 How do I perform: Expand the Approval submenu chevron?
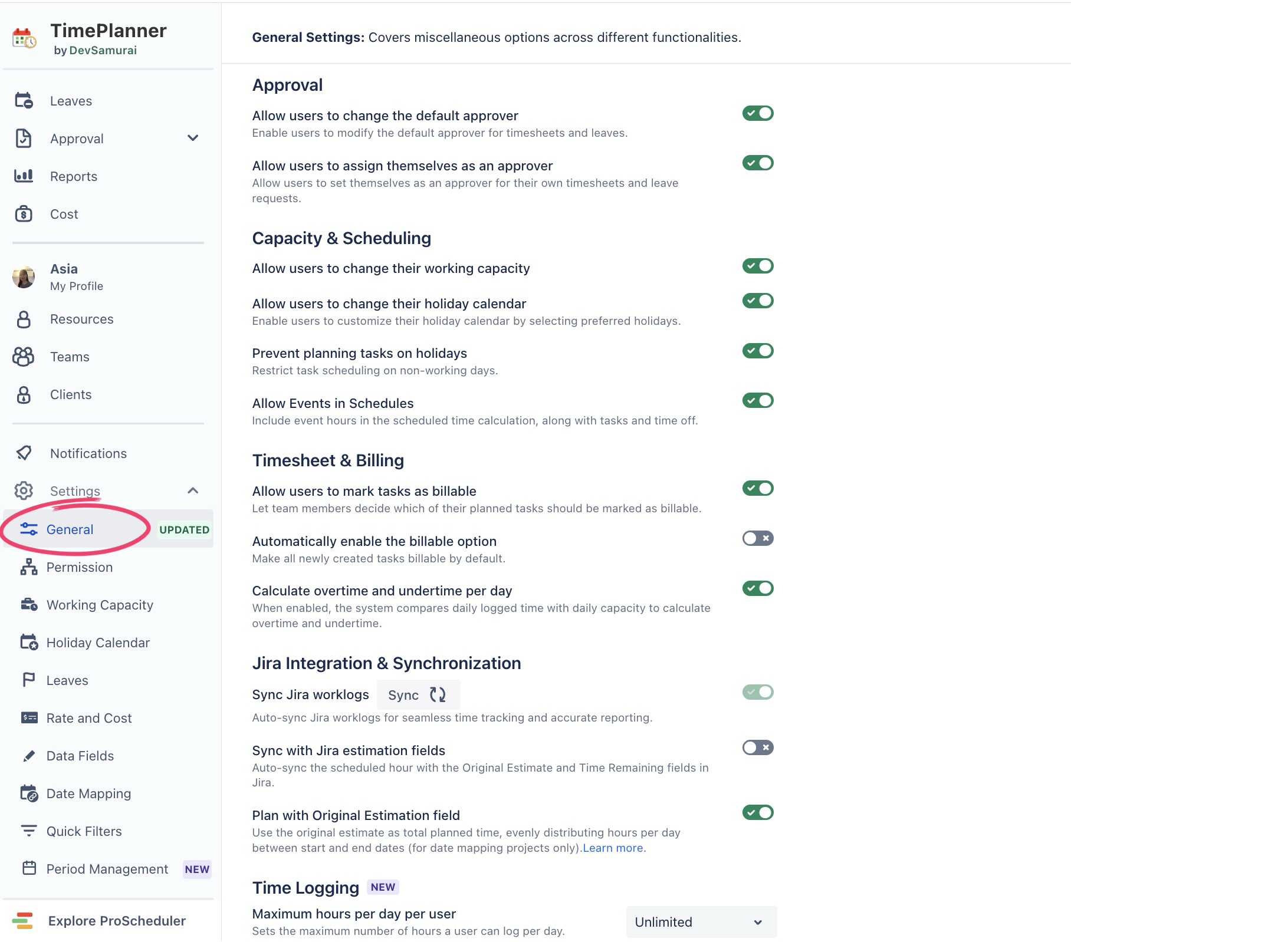click(x=193, y=138)
